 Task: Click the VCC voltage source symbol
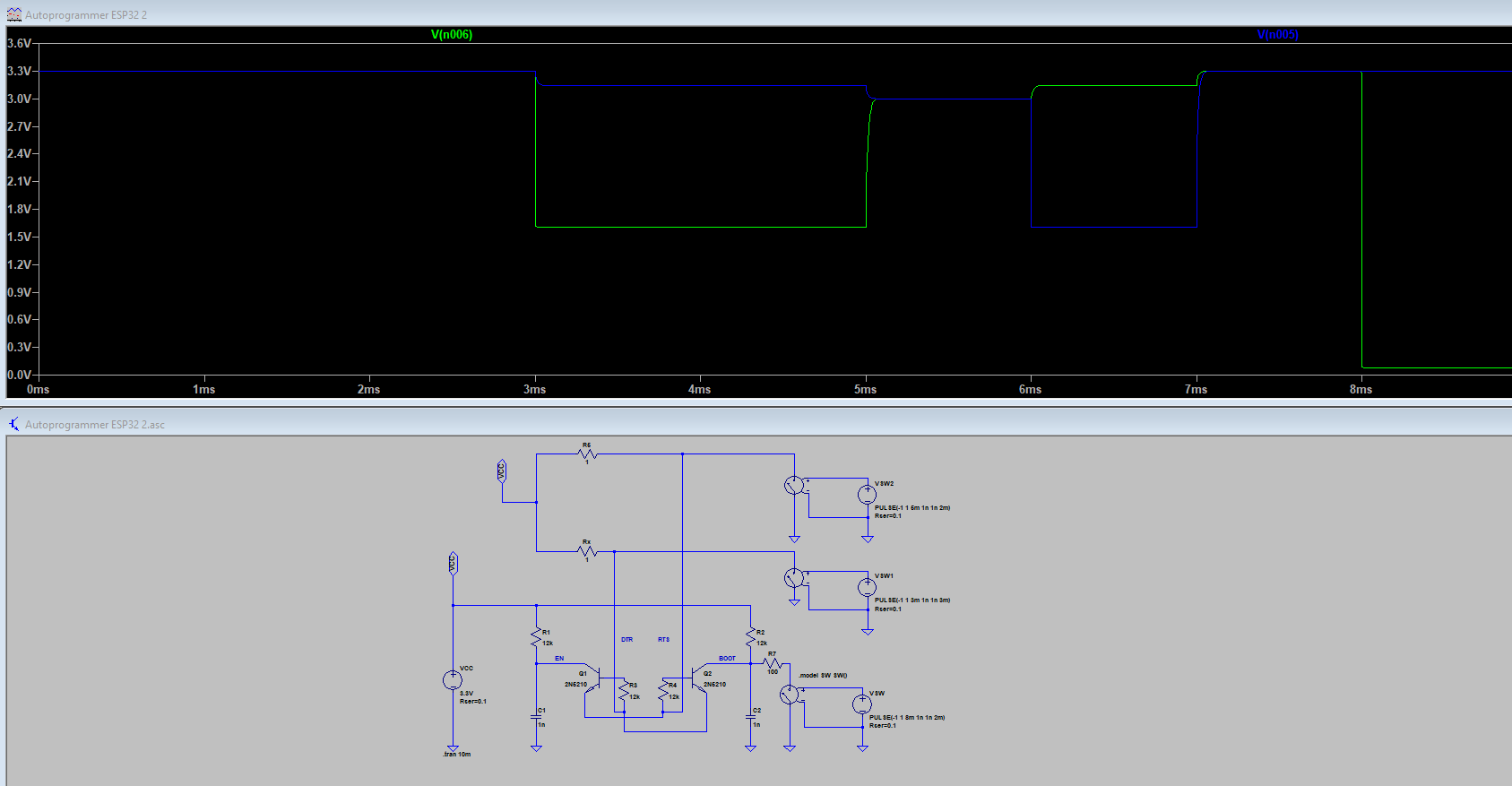click(x=453, y=680)
